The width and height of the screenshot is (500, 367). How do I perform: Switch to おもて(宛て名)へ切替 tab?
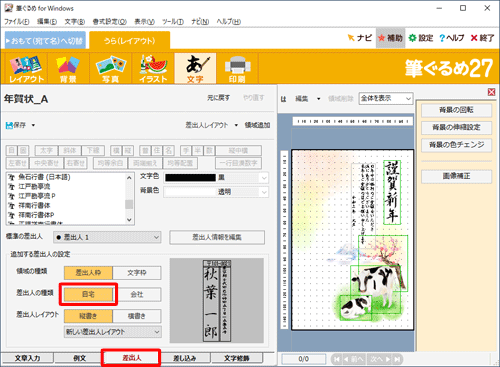pos(45,41)
